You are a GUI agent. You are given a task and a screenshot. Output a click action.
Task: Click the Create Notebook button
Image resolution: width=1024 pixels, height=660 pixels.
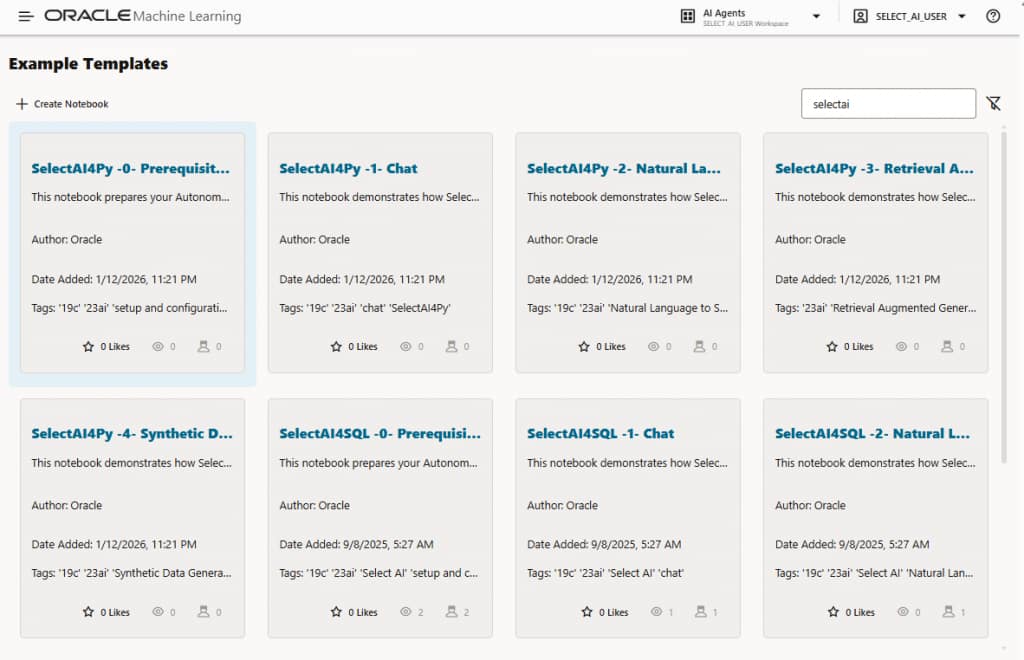click(62, 104)
